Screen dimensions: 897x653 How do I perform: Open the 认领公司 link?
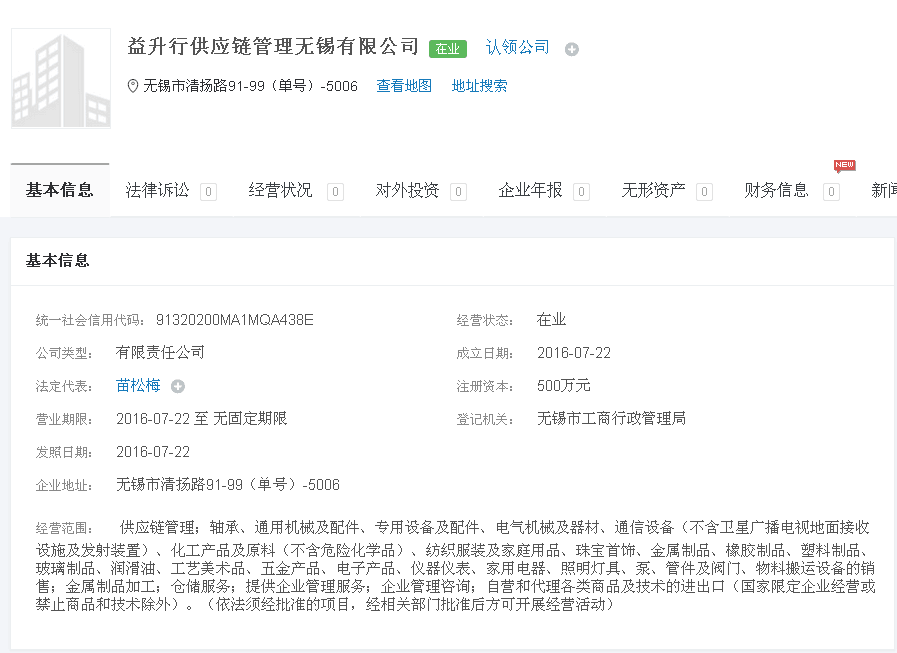(517, 47)
